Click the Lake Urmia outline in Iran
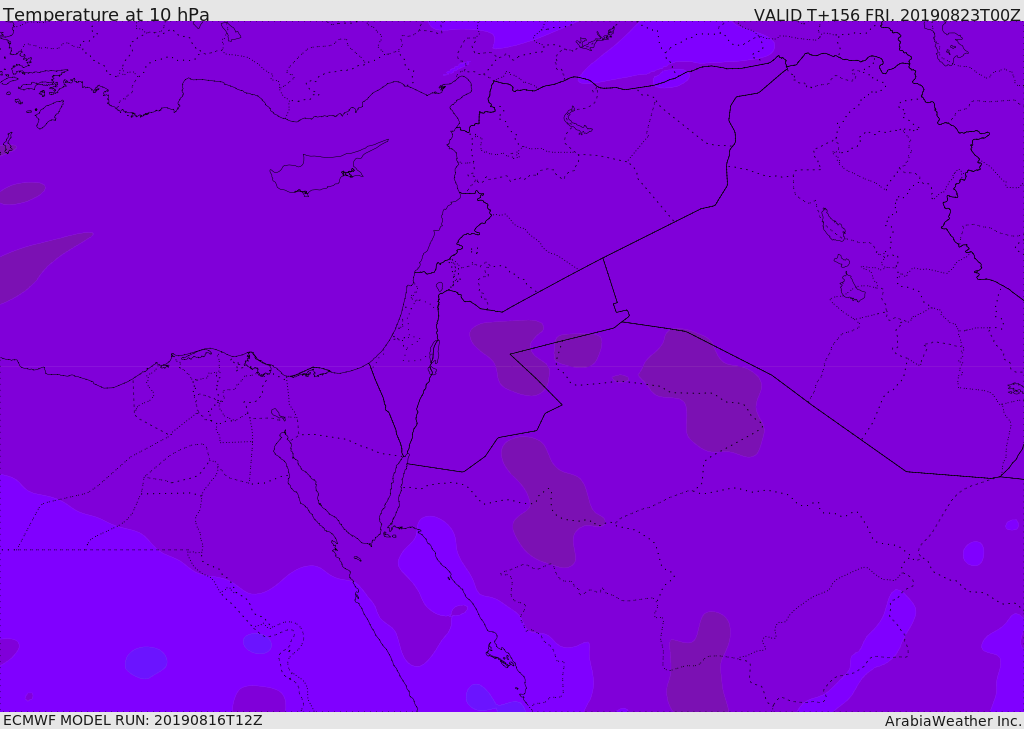 pos(833,225)
